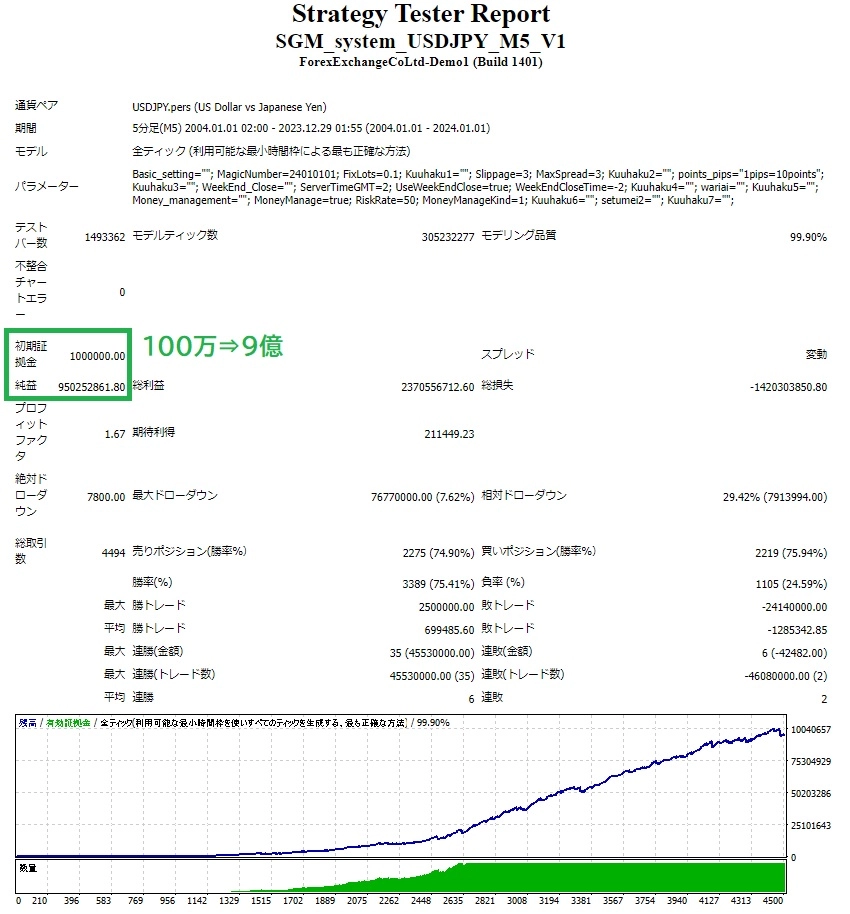Viewport: 850px width, 914px height.
Task: Select the modeling quality 99.90% value
Action: click(x=808, y=237)
